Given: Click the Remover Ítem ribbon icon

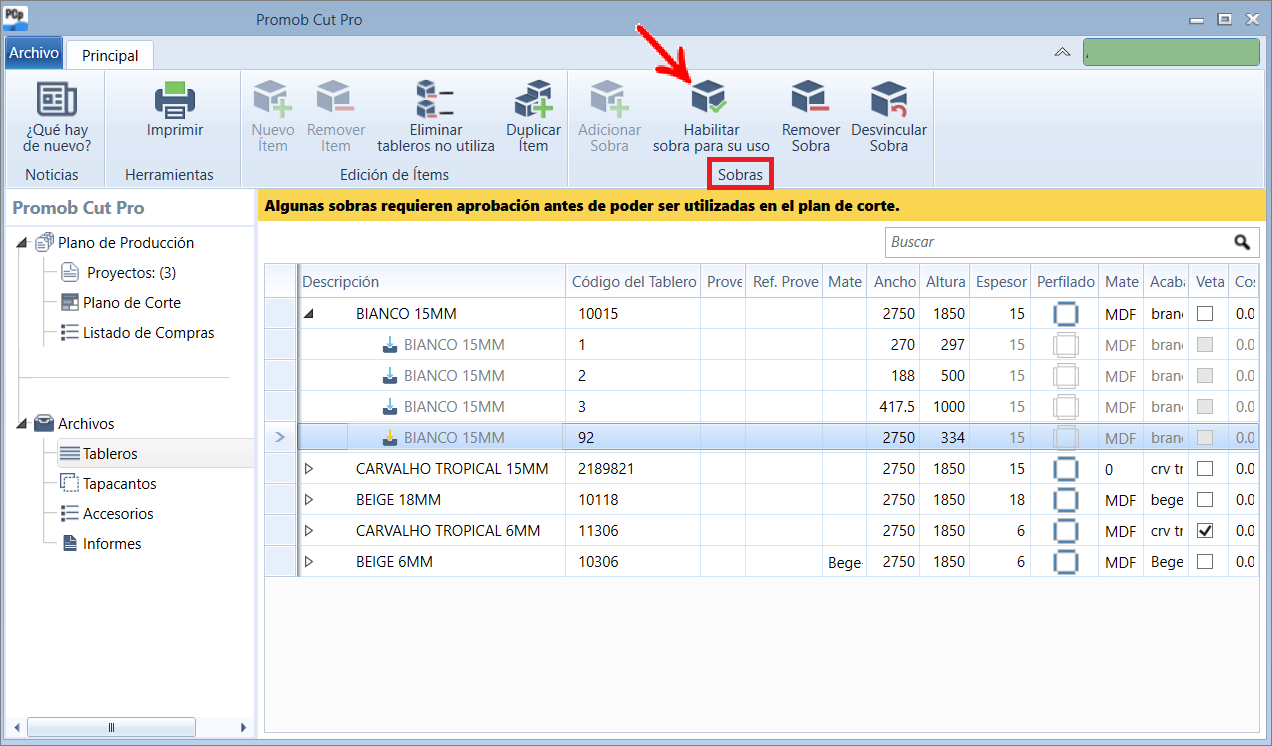Looking at the screenshot, I should coord(336,99).
